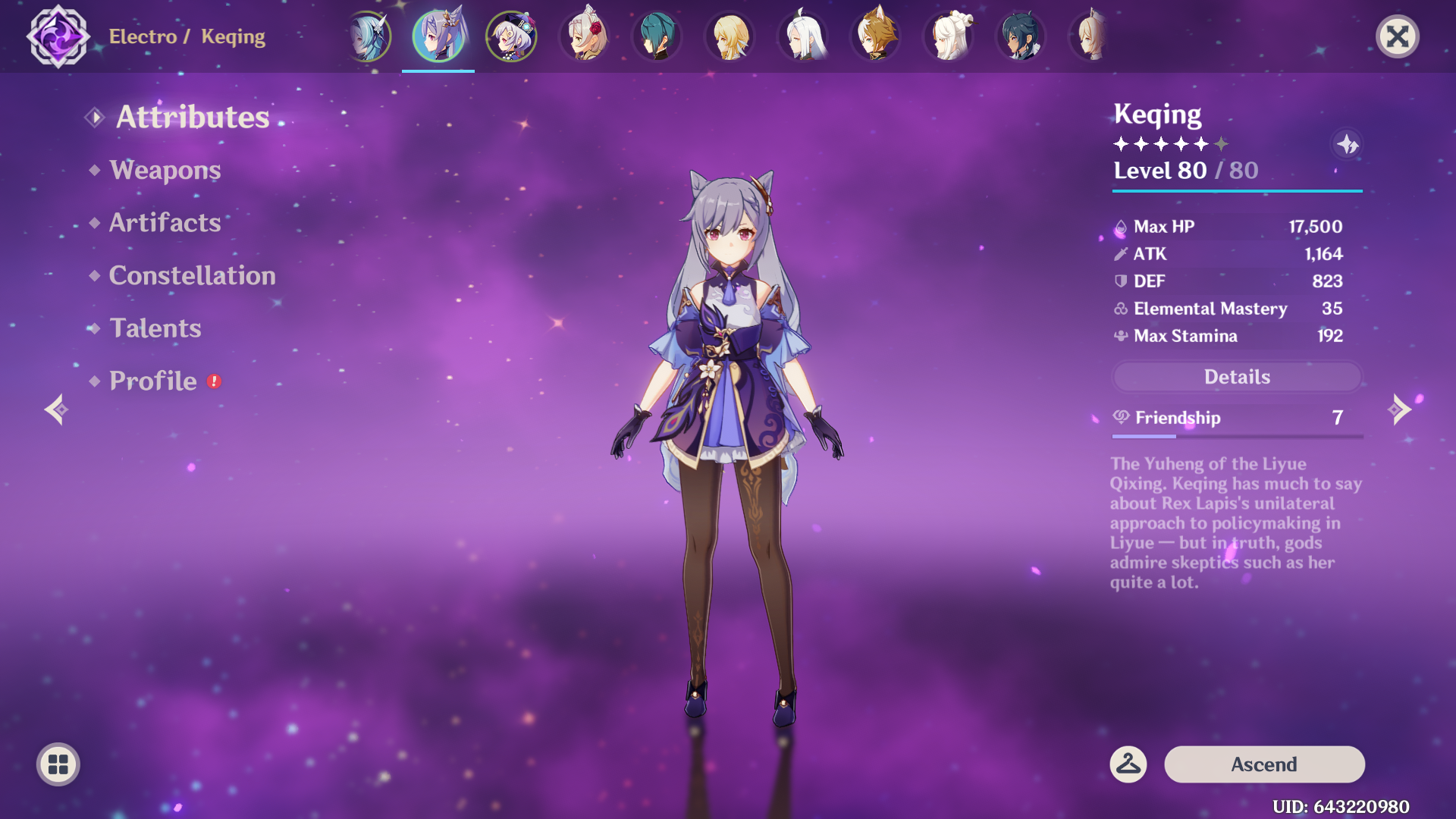1456x819 pixels.
Task: Click the five-star rarity rating
Action: click(1171, 143)
